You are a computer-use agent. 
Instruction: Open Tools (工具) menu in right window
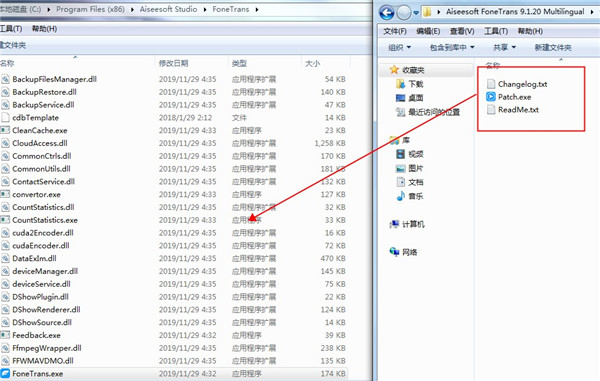click(496, 31)
